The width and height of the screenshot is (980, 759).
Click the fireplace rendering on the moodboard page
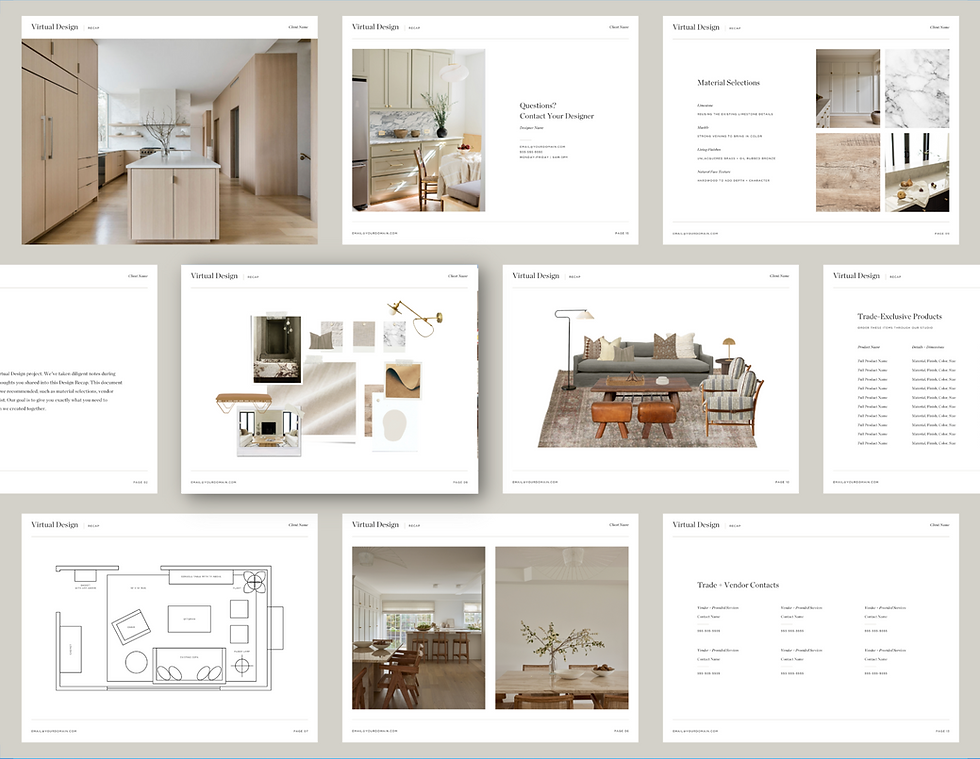[267, 430]
